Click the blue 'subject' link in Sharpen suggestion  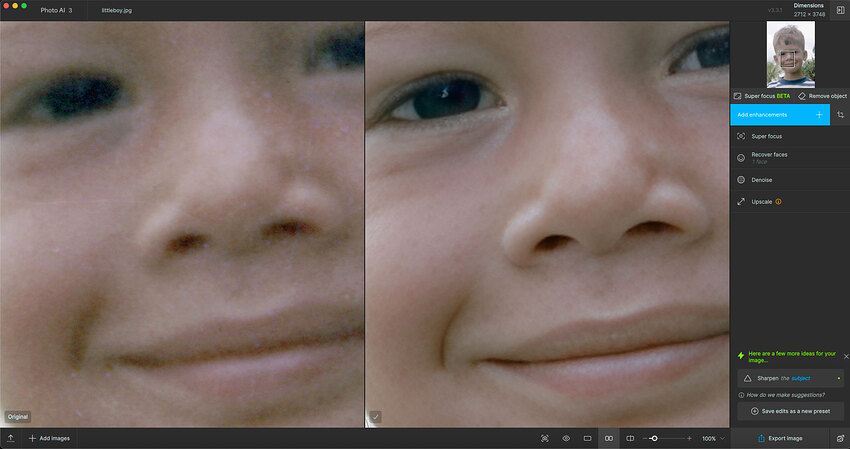click(x=801, y=378)
